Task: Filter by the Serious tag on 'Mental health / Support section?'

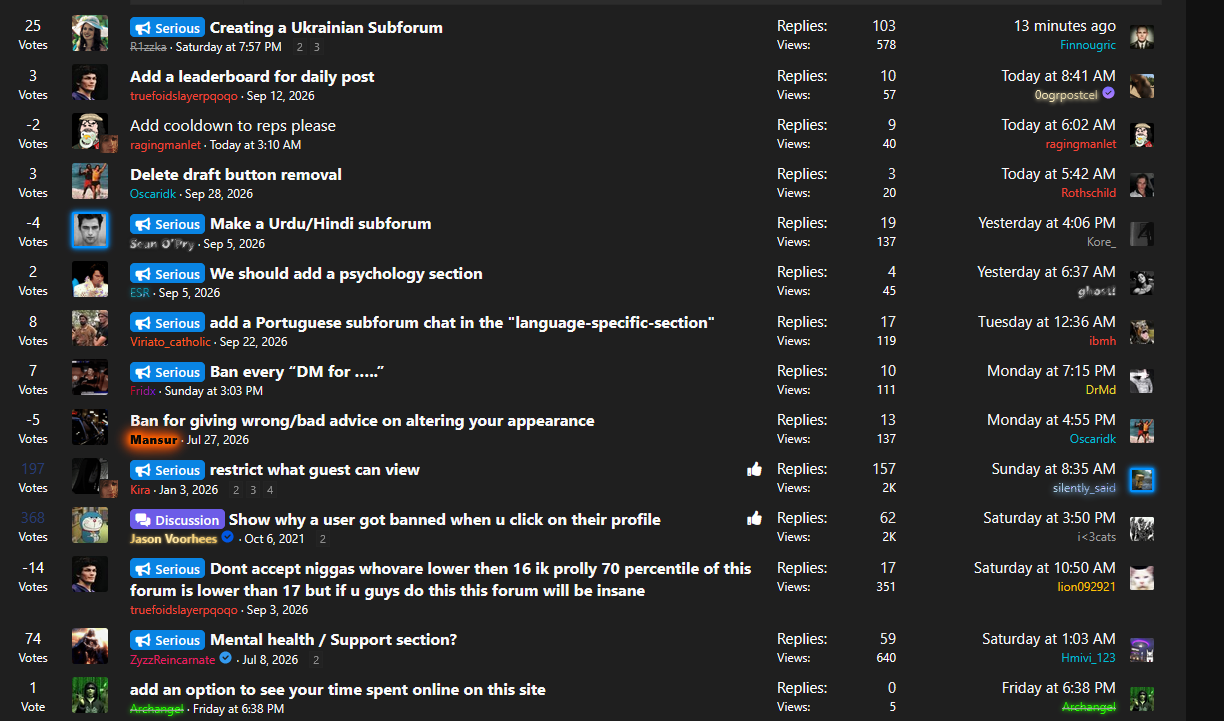Action: pos(167,640)
